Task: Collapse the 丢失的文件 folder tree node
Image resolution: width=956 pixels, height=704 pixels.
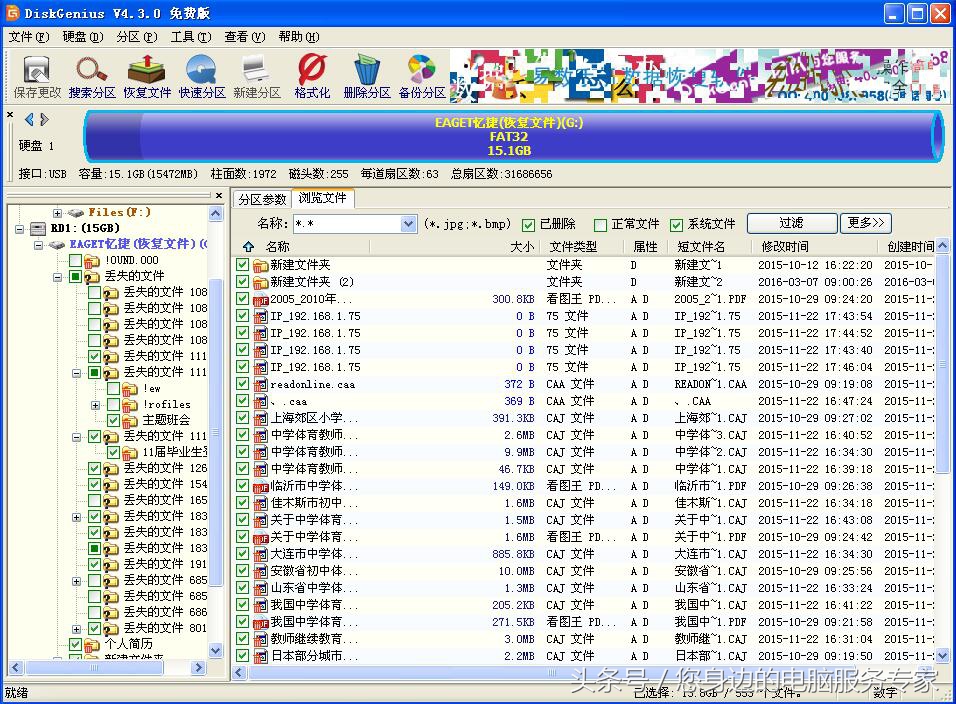Action: (x=58, y=276)
